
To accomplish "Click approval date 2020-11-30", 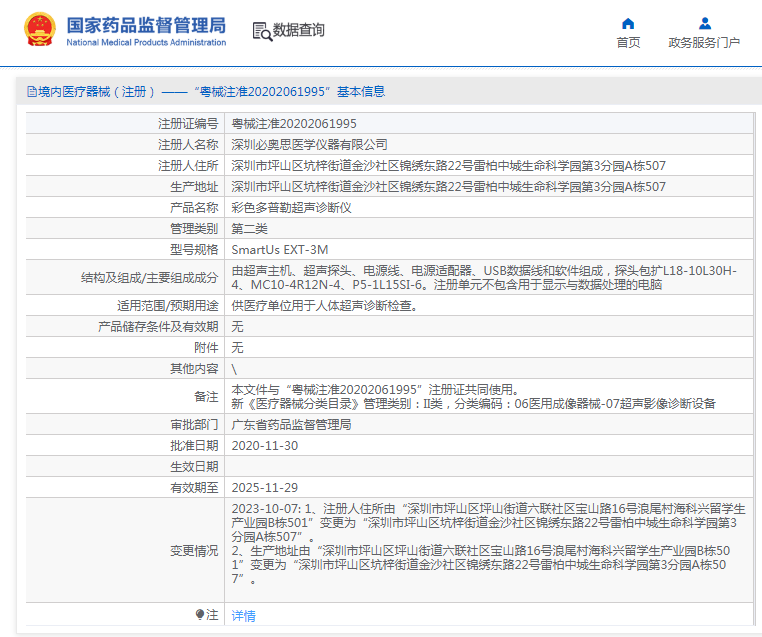I will [264, 446].
